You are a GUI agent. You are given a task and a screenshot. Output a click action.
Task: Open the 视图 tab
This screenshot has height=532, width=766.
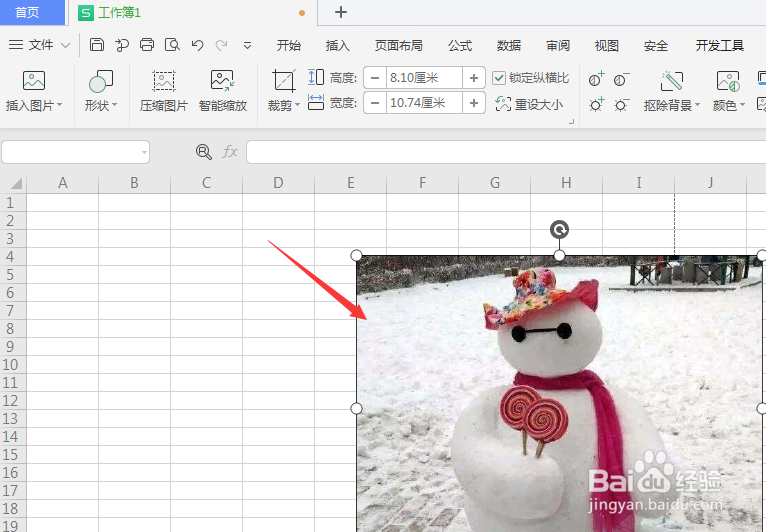point(607,45)
